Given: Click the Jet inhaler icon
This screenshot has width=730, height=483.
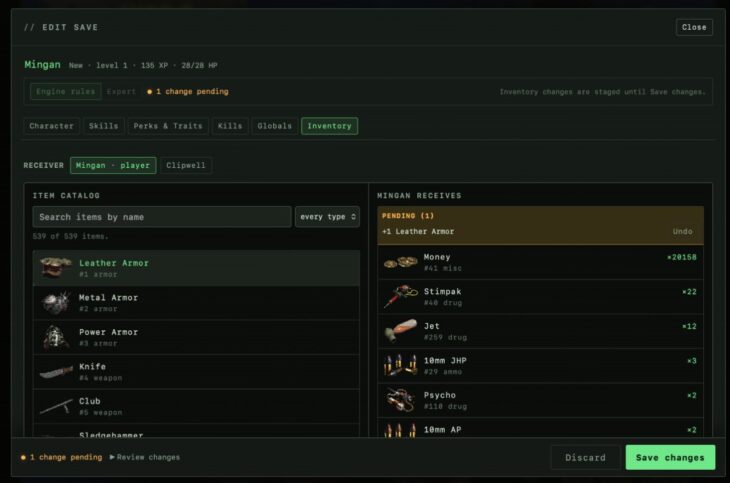Looking at the screenshot, I should click(400, 331).
